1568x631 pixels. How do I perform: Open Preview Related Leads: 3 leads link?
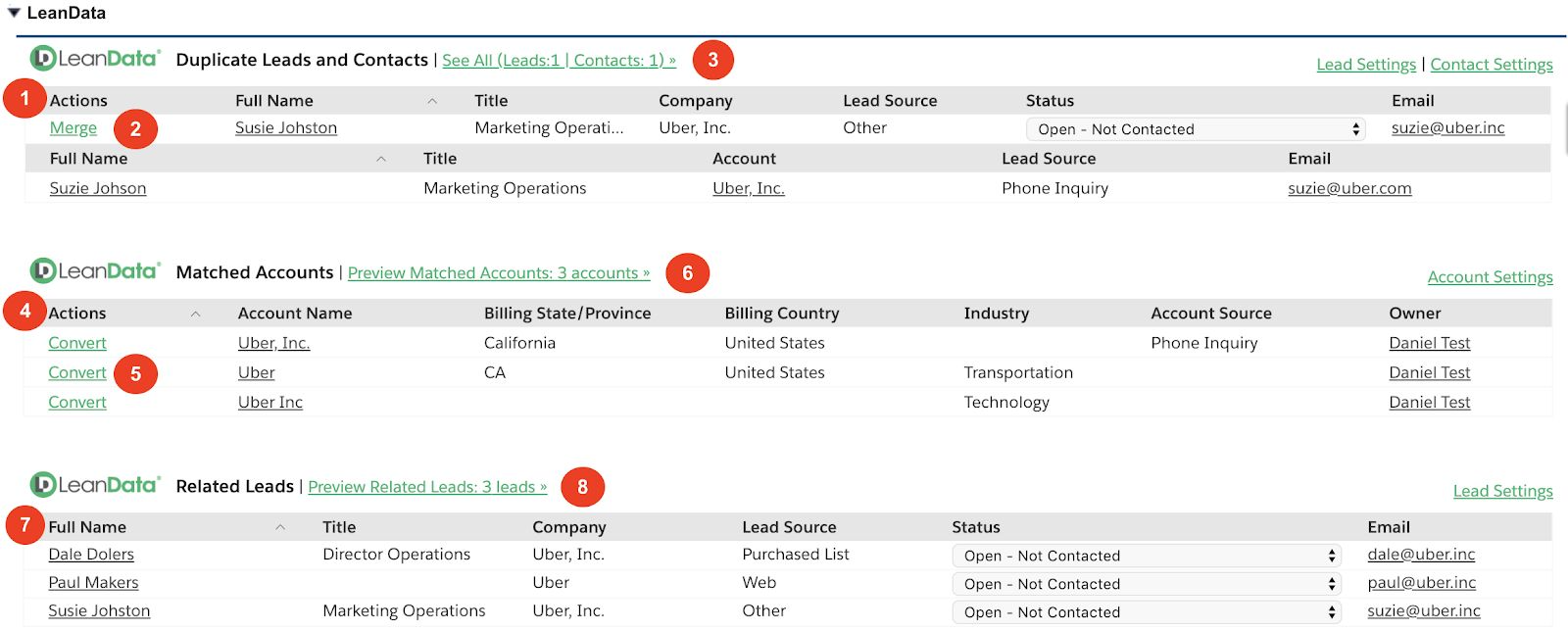coord(427,487)
